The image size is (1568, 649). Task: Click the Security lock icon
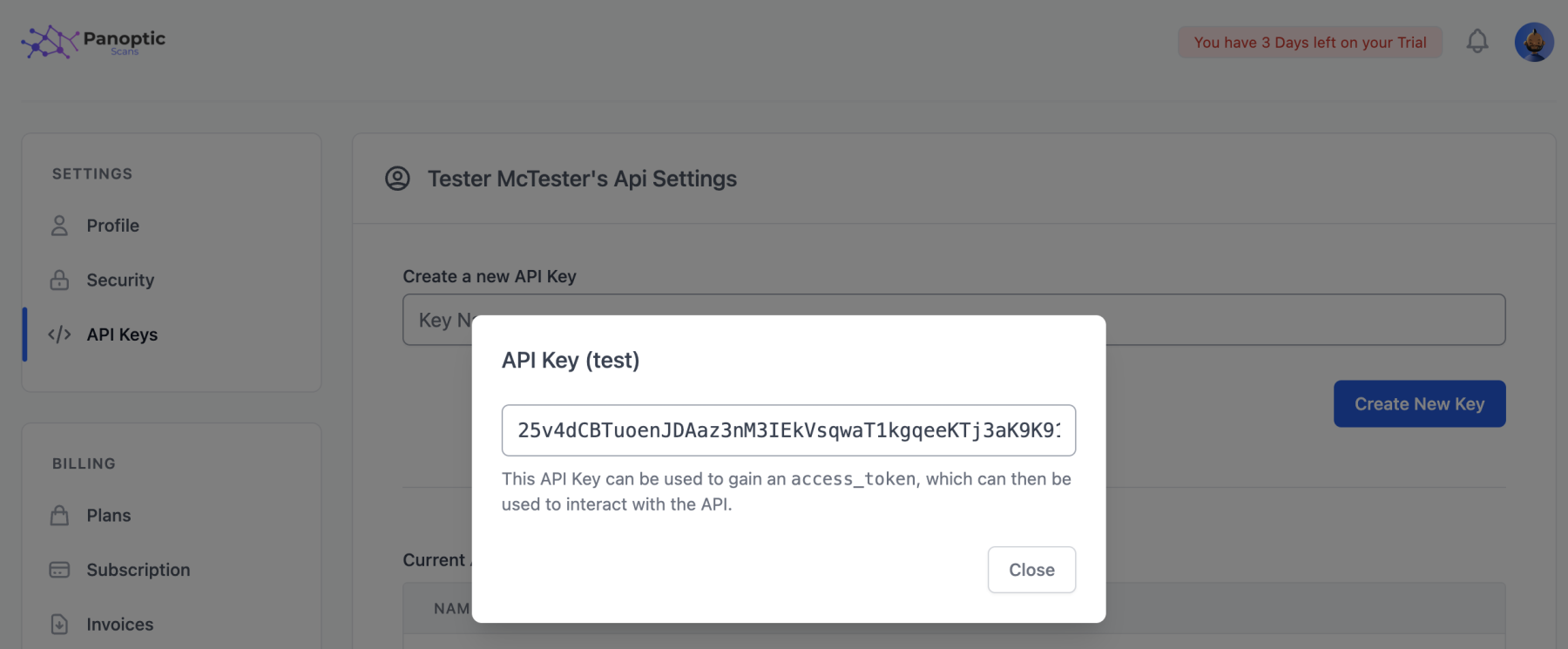(59, 280)
